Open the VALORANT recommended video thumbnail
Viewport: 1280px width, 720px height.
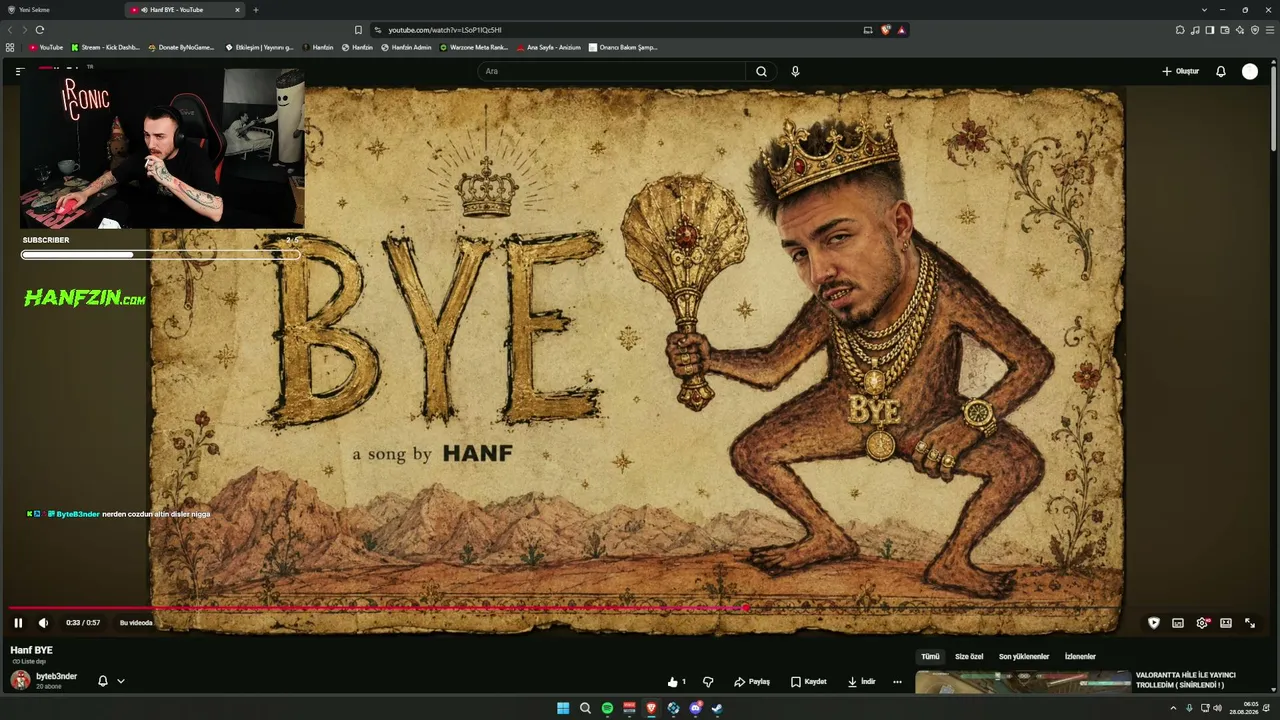click(1023, 682)
